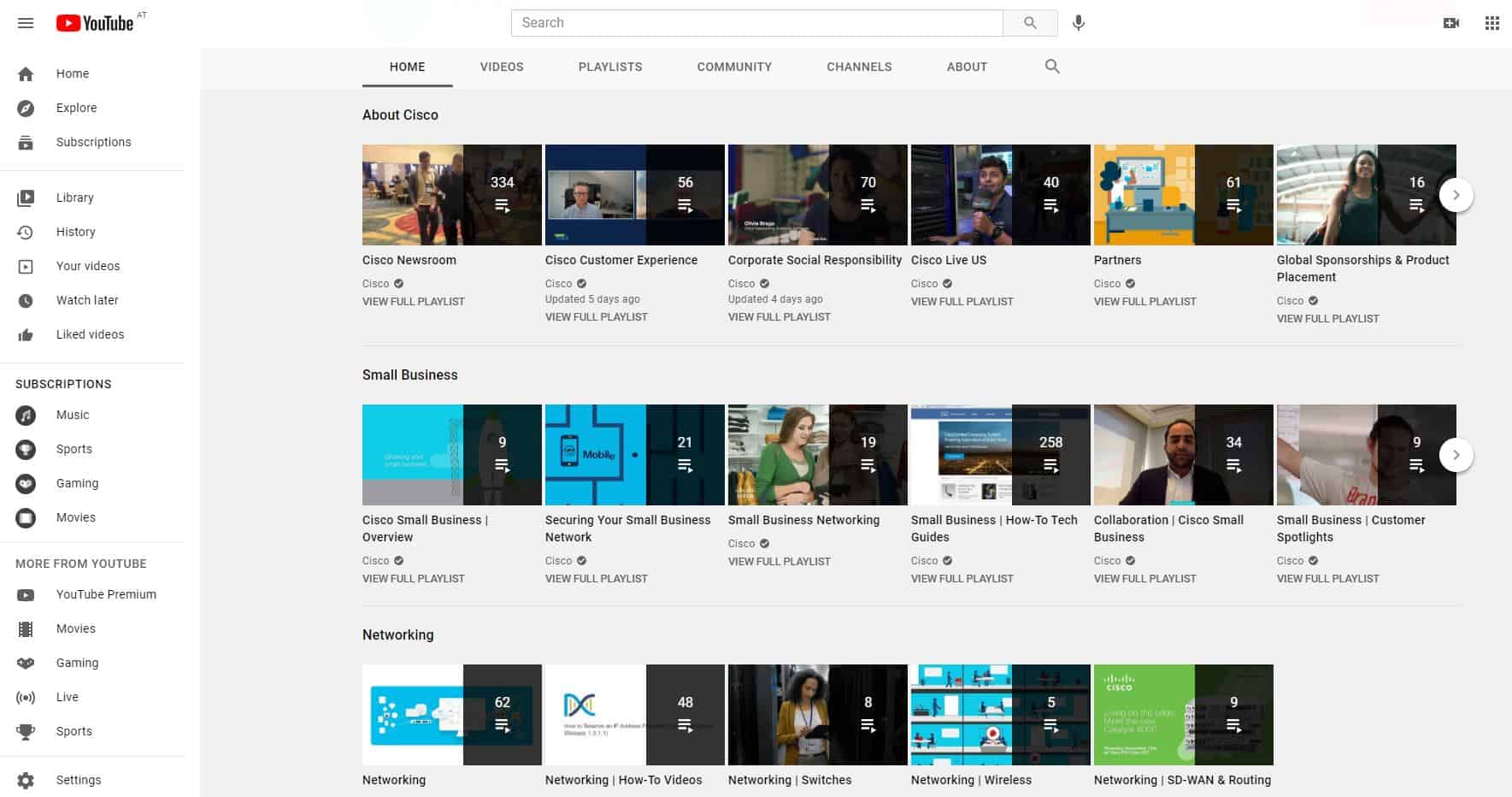Open Networking | Wireless title
The width and height of the screenshot is (1512, 797).
click(971, 780)
